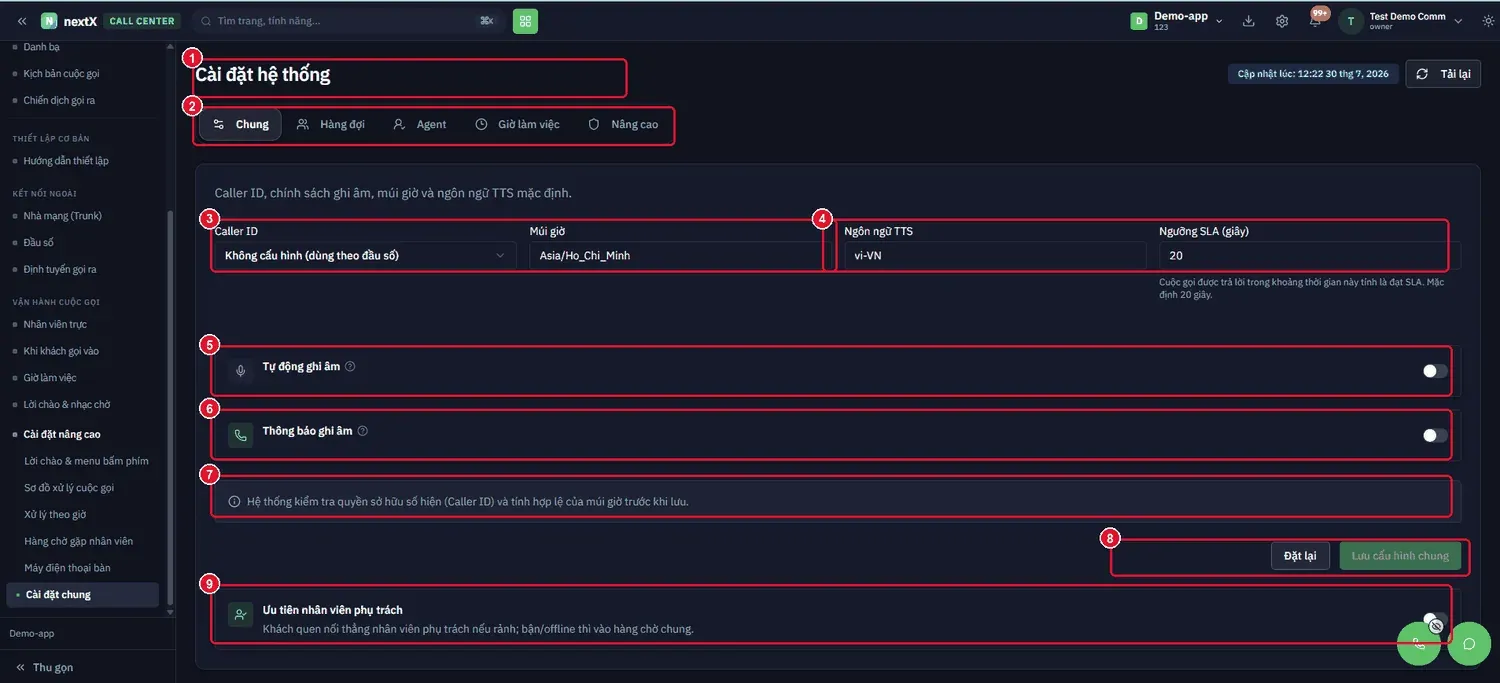Click the Ngưỡng SLA (giây) field
The height and width of the screenshot is (683, 1500).
(1310, 255)
